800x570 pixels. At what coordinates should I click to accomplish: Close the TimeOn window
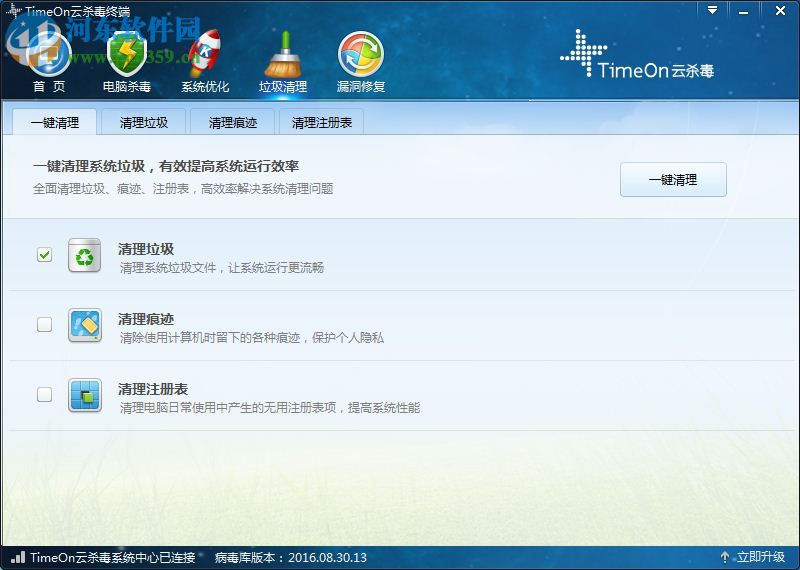(x=780, y=11)
